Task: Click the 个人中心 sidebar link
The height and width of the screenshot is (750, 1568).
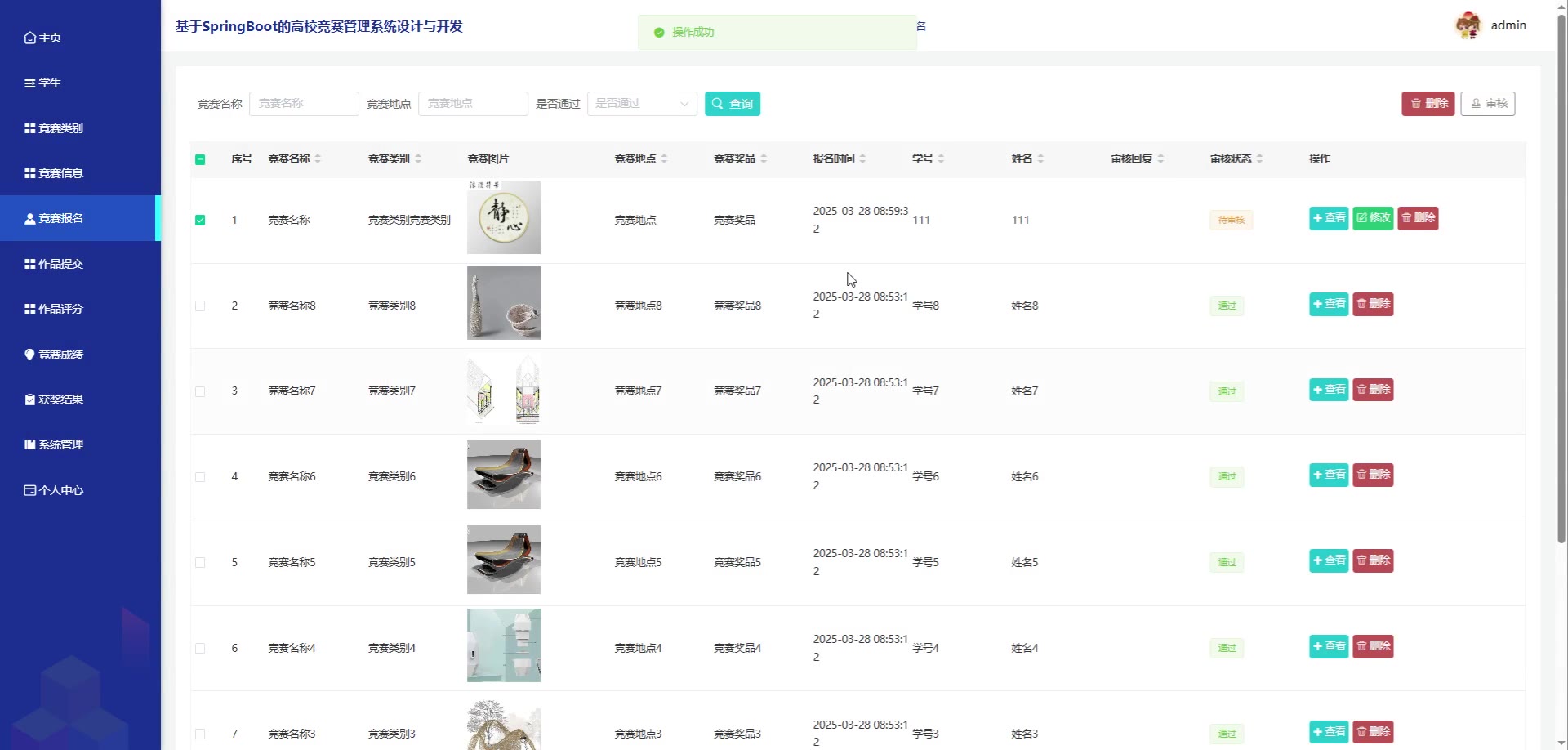Action: [x=61, y=490]
